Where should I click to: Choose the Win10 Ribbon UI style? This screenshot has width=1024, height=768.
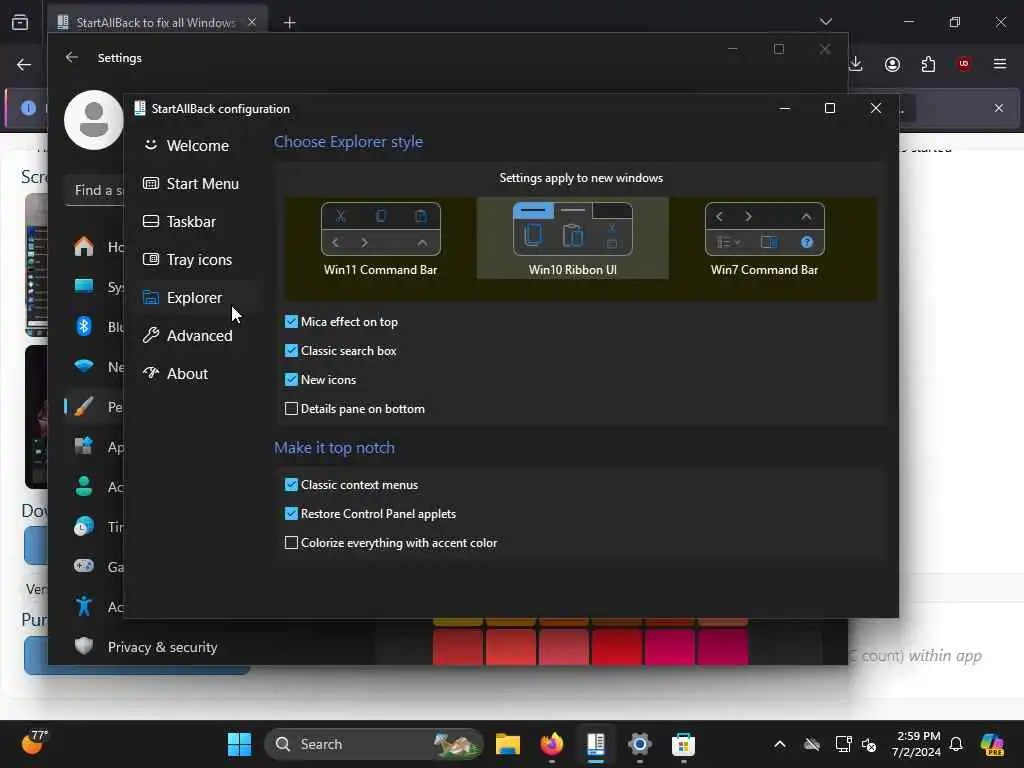pos(573,238)
